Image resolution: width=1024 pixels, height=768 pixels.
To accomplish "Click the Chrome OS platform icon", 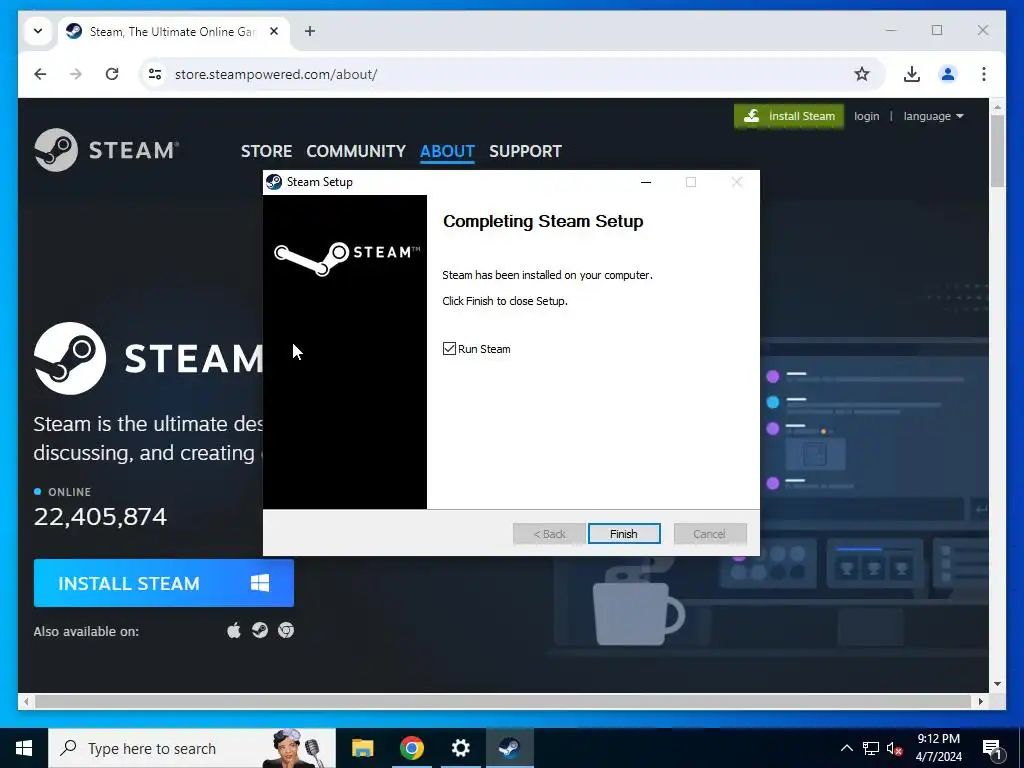I will tap(286, 630).
